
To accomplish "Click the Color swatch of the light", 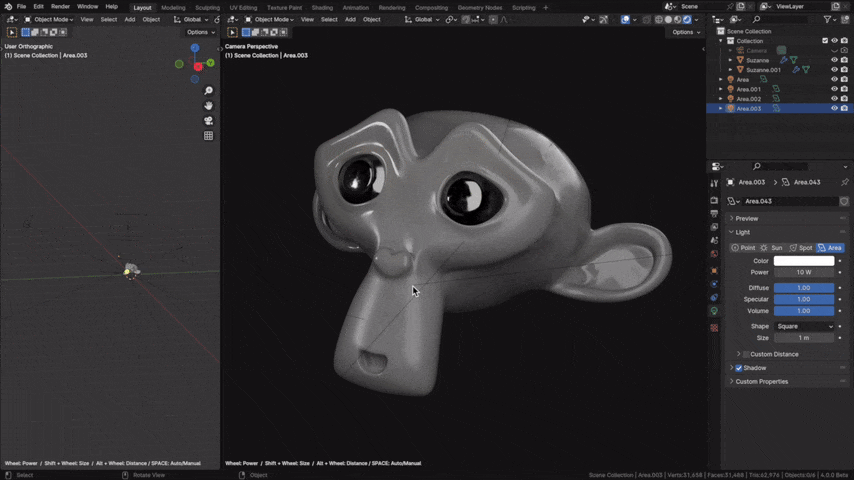I will click(x=804, y=261).
